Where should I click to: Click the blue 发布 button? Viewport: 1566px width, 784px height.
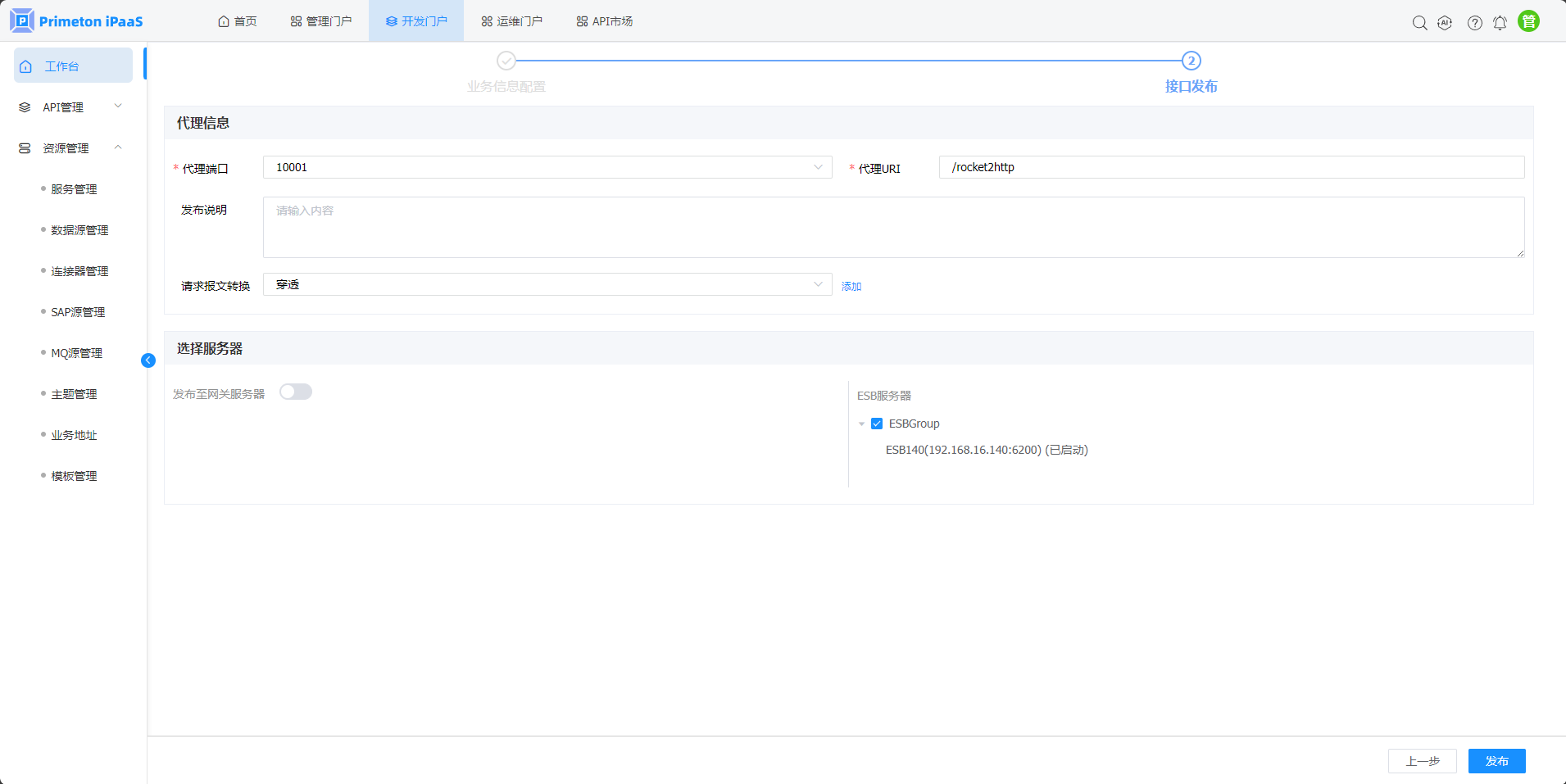pyautogui.click(x=1496, y=761)
